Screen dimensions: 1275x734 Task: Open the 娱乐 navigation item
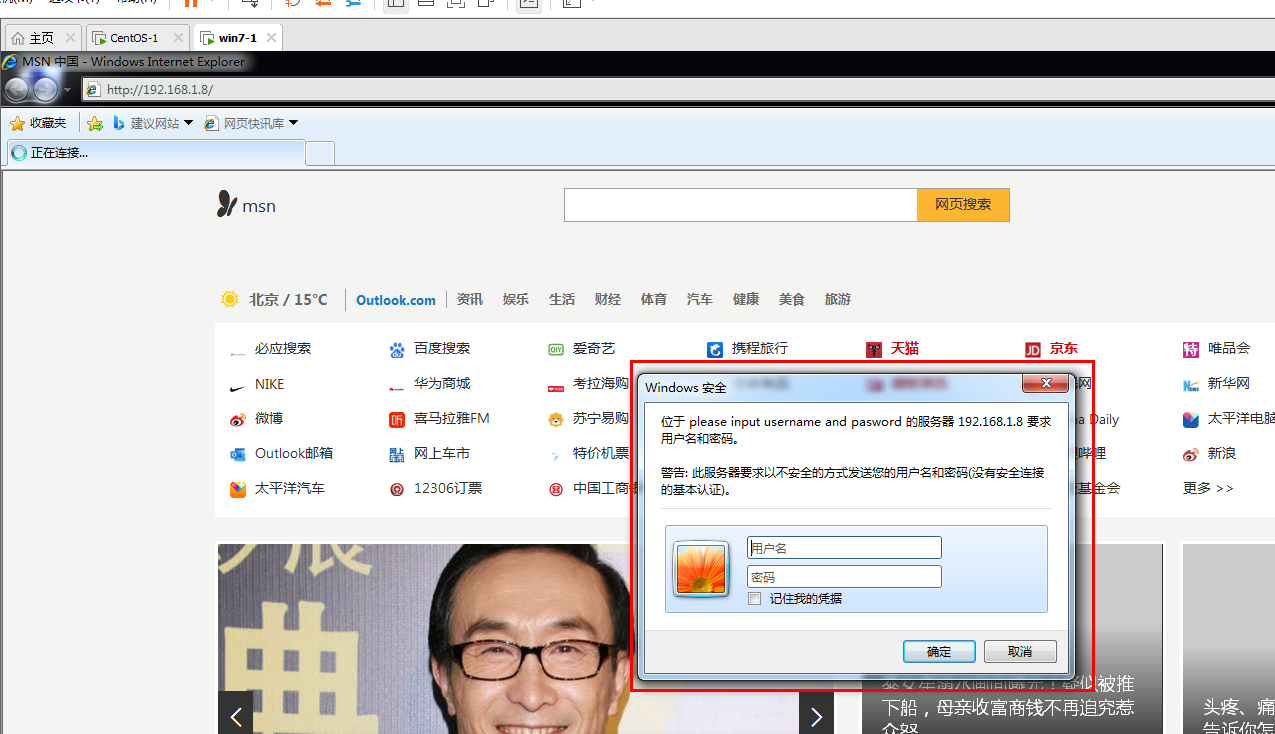pyautogui.click(x=516, y=299)
